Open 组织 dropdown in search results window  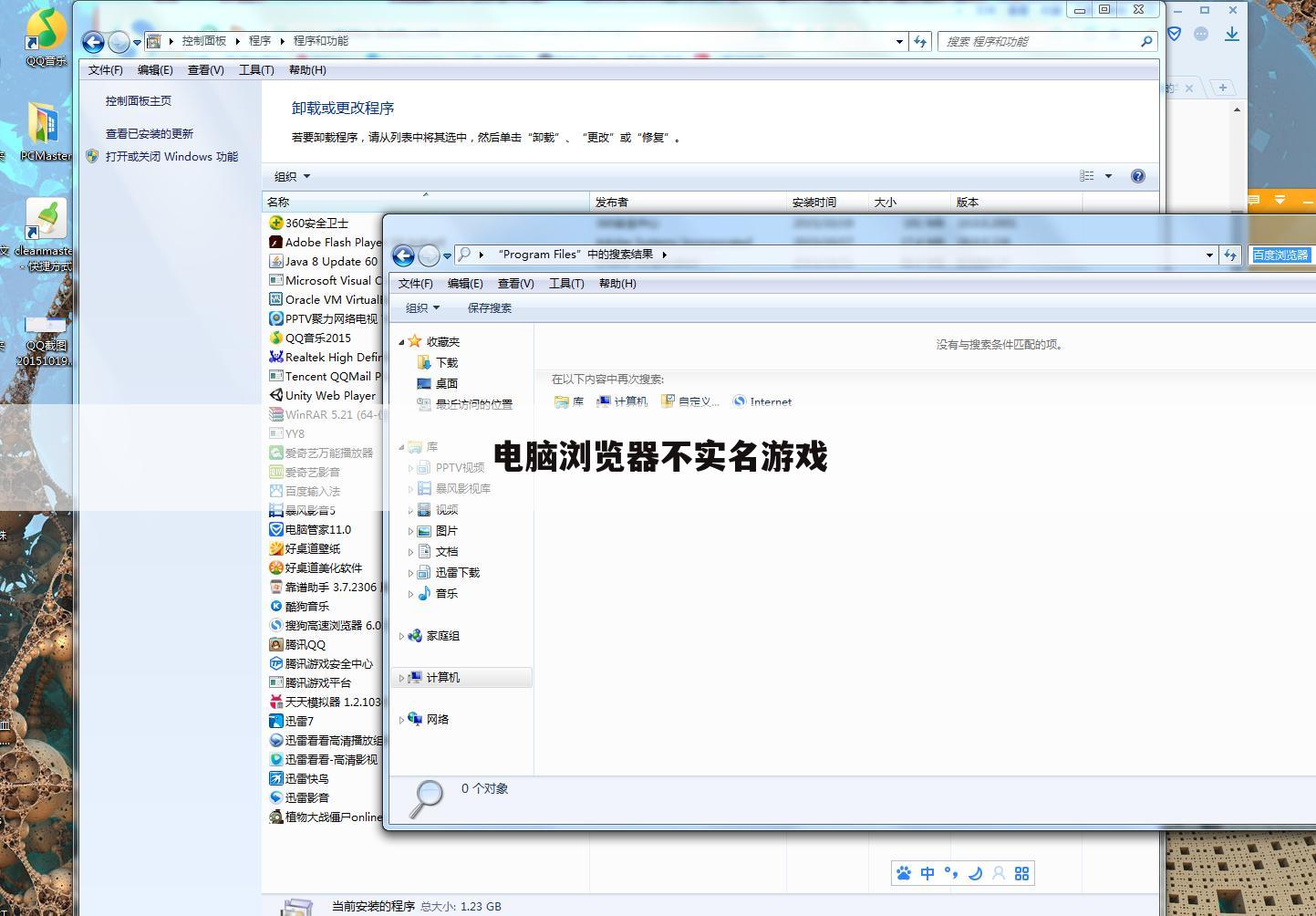[x=422, y=307]
